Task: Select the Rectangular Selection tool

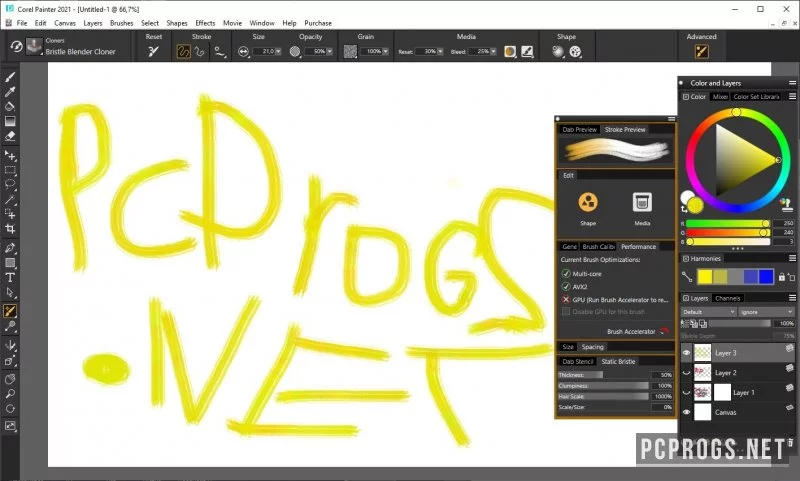Action: pos(10,170)
